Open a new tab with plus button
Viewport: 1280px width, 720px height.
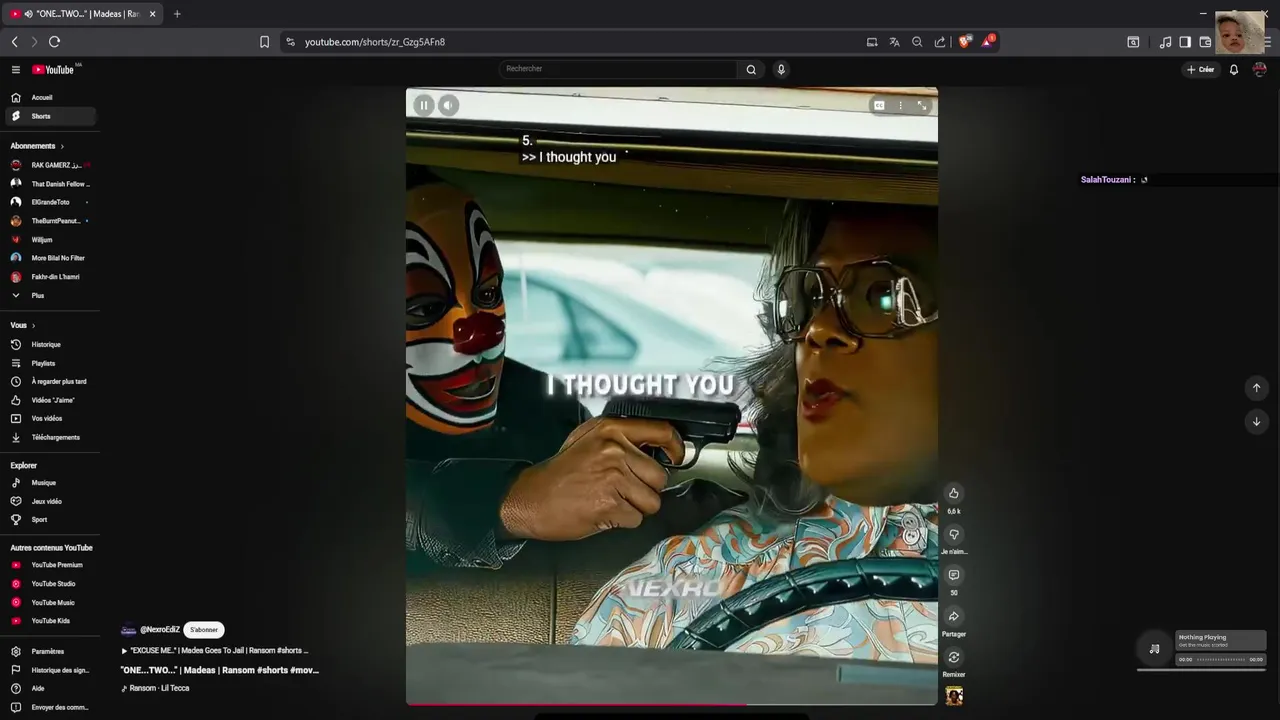click(177, 14)
